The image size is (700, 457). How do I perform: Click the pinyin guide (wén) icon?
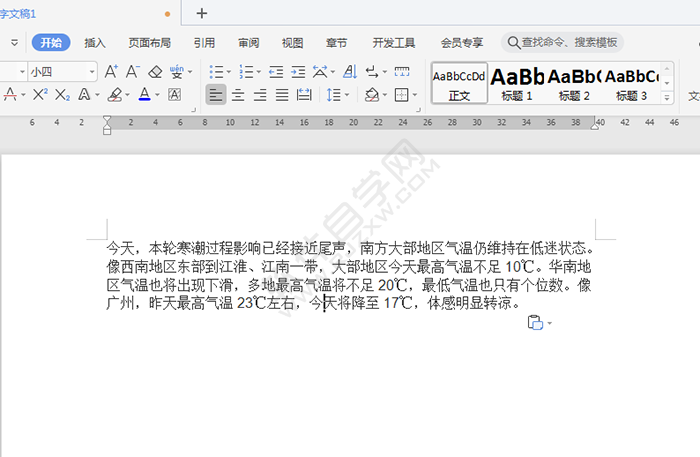tap(177, 72)
